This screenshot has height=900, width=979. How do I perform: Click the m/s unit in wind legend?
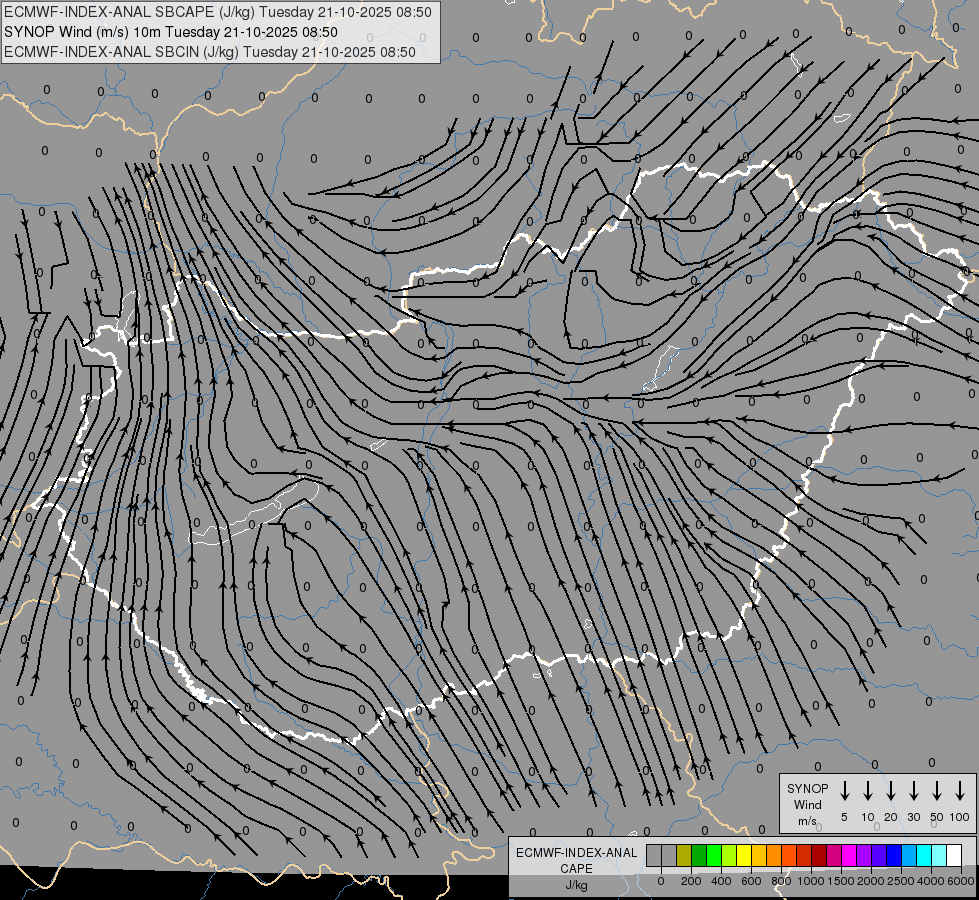click(807, 821)
